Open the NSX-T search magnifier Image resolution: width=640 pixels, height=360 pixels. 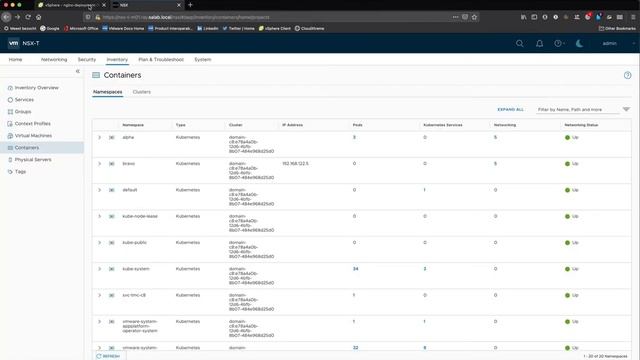point(519,43)
